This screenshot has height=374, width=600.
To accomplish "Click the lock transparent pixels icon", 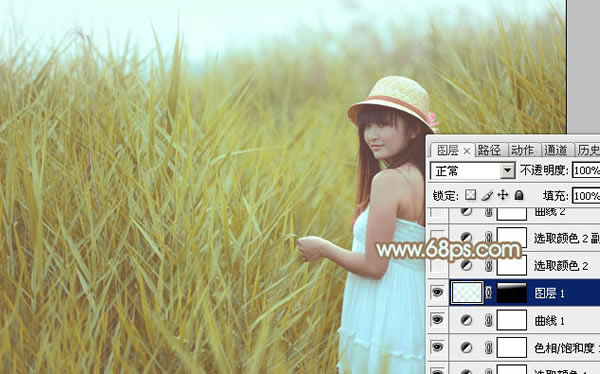I will pos(470,195).
